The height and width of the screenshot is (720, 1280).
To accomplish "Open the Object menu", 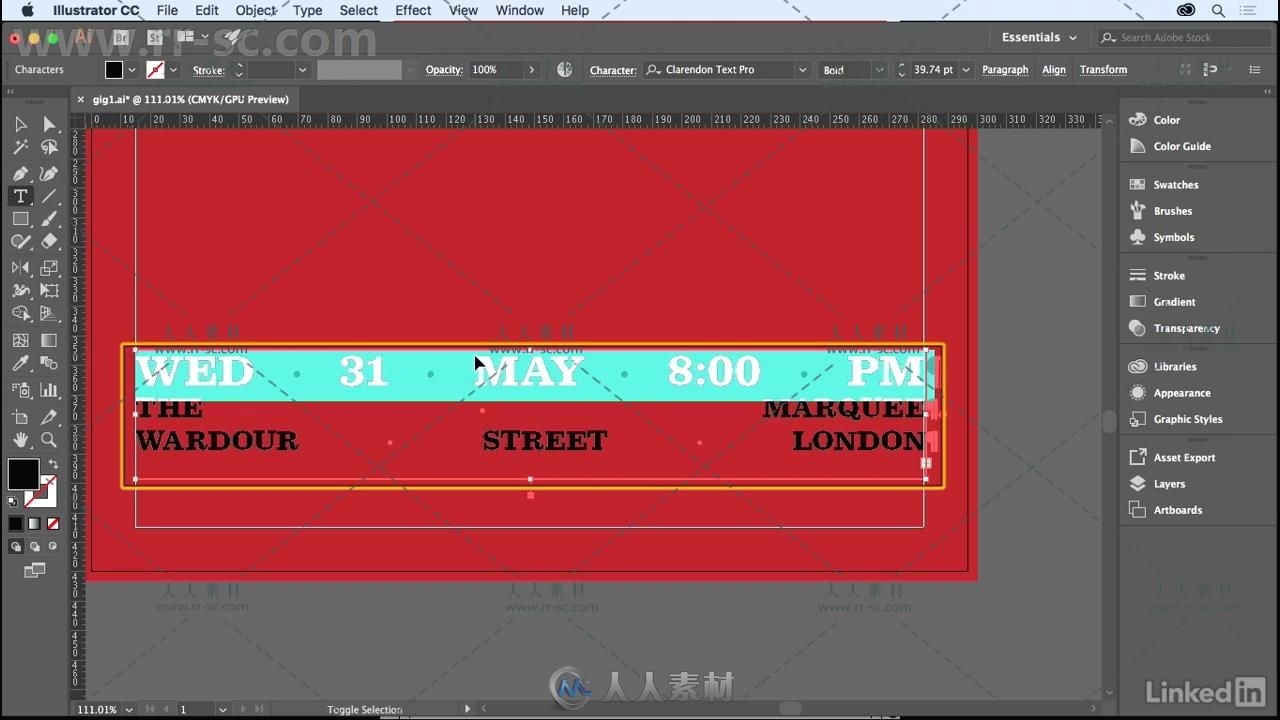I will [256, 10].
